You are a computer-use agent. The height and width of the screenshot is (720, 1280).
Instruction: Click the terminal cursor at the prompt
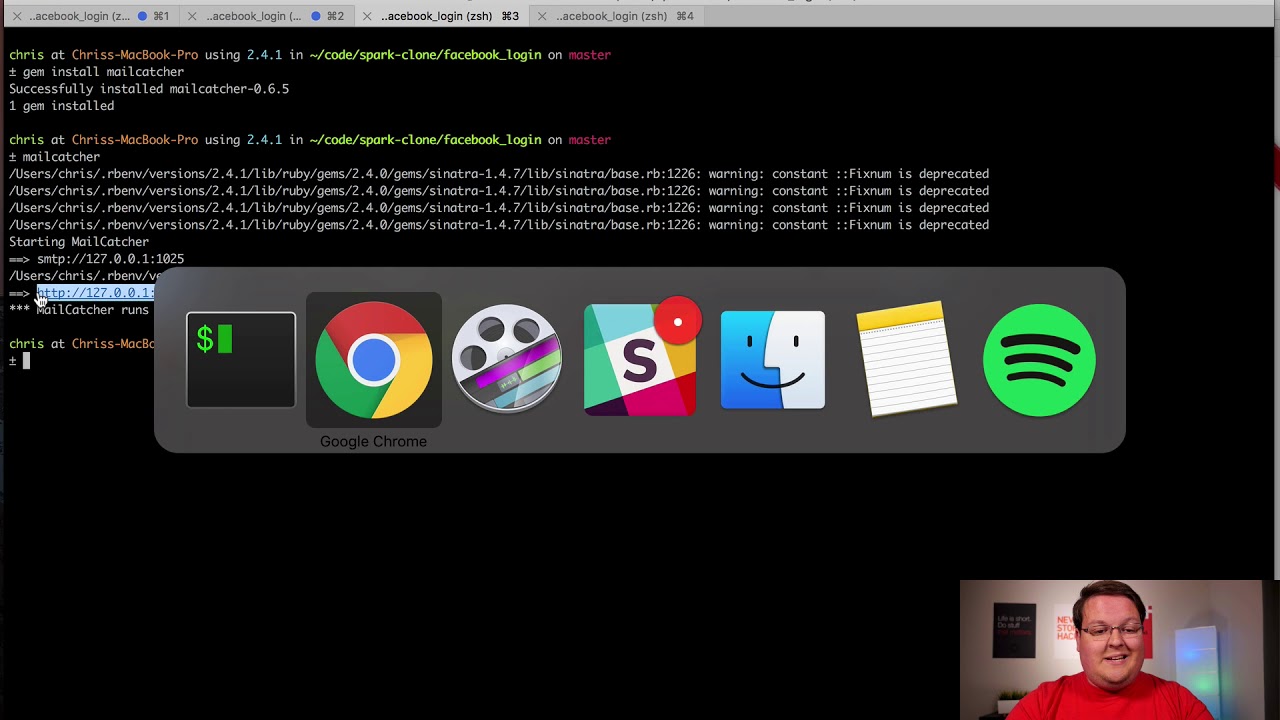point(27,361)
